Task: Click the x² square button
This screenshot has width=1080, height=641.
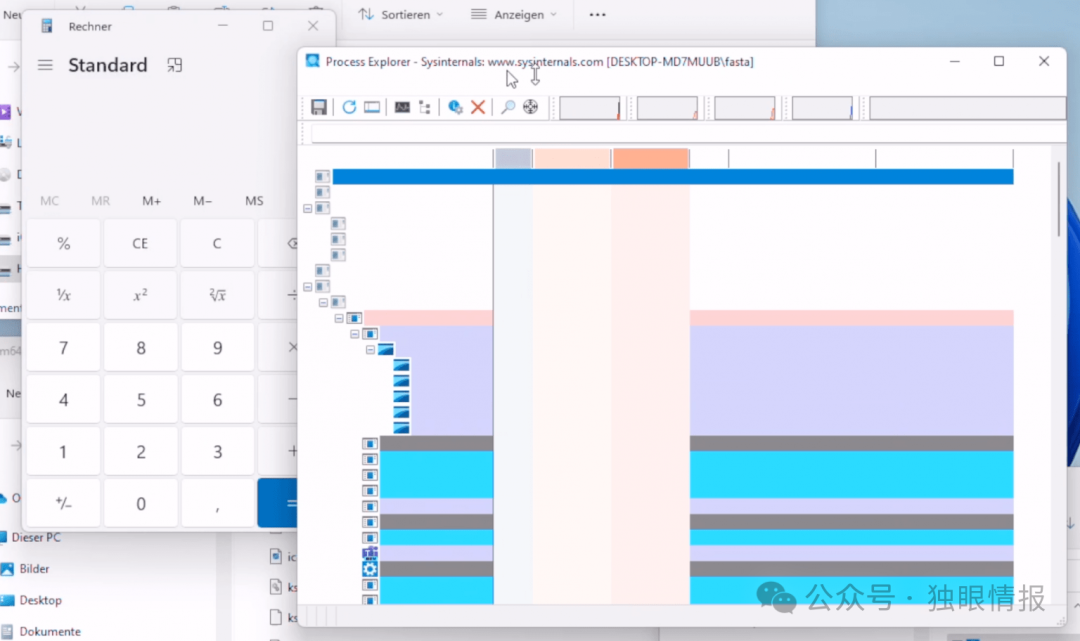Action: pos(140,295)
